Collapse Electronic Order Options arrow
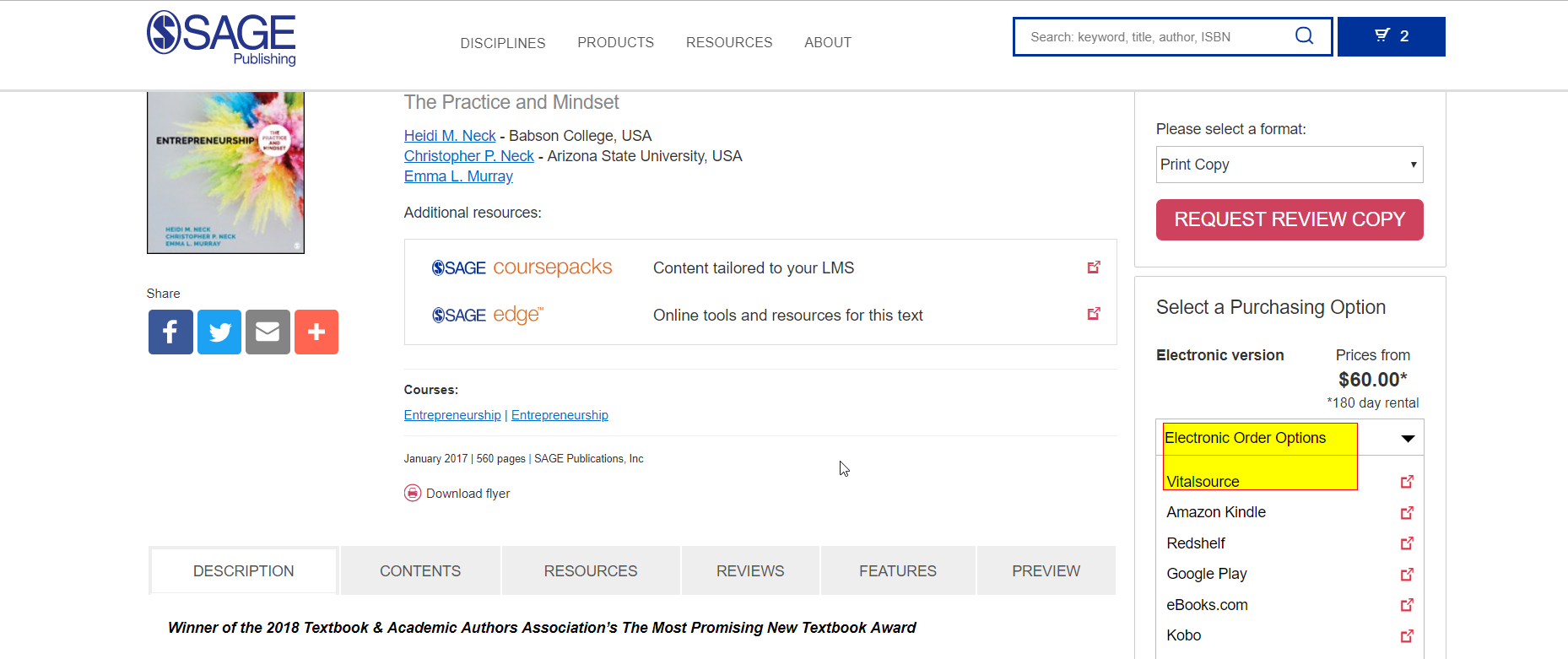This screenshot has height=659, width=1568. point(1408,438)
